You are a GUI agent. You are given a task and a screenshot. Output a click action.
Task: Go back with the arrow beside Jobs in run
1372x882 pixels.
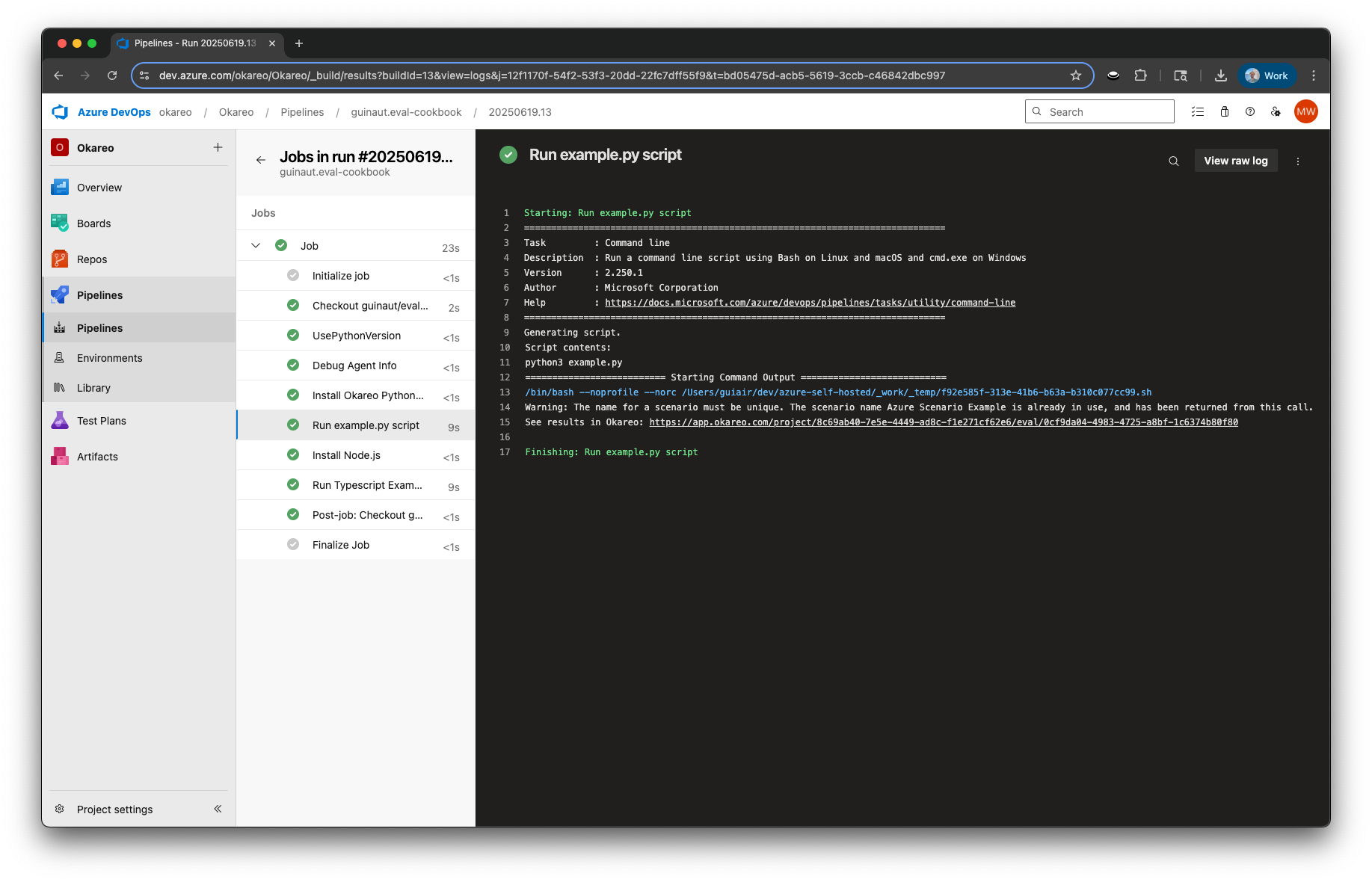(261, 160)
